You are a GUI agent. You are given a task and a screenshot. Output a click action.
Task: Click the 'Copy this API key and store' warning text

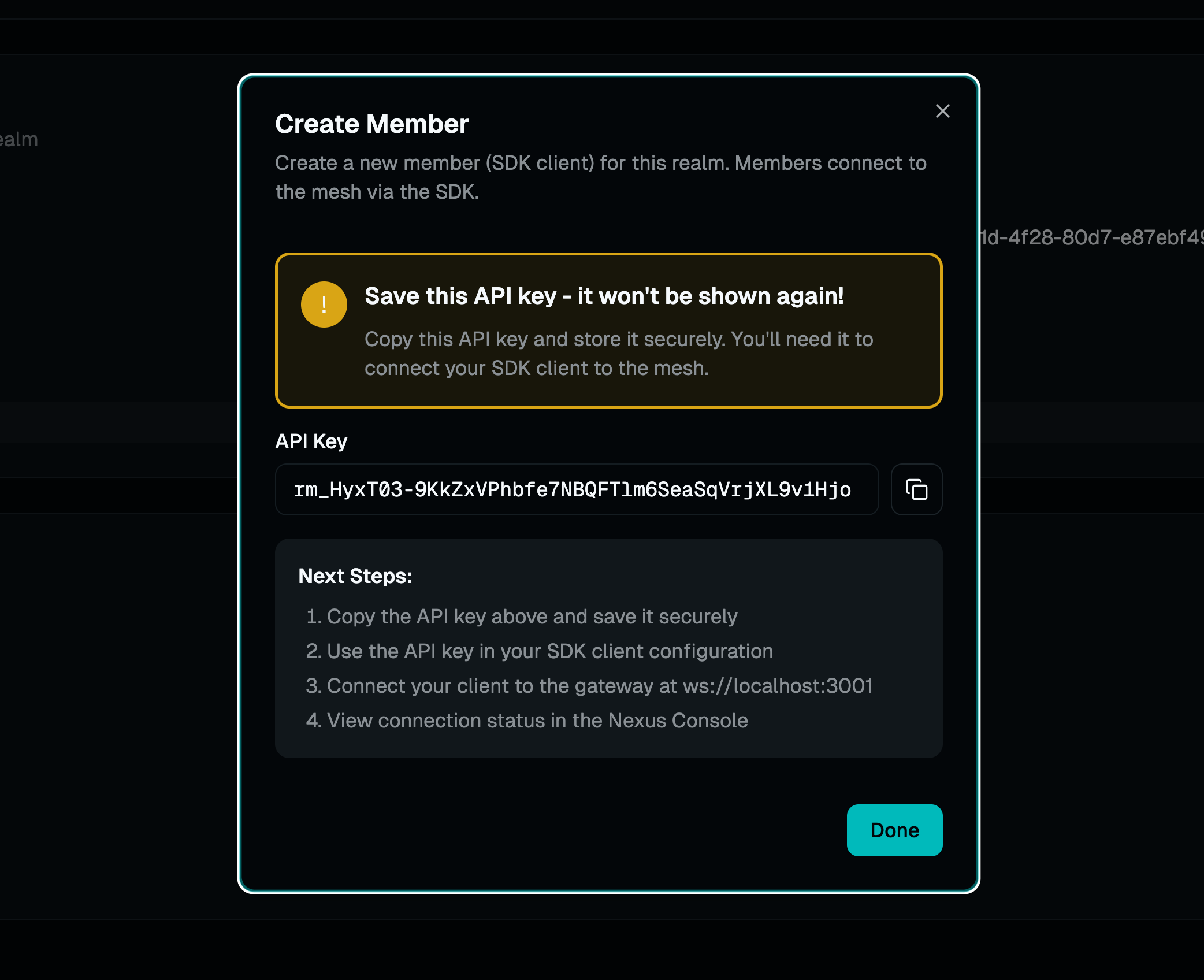point(618,339)
